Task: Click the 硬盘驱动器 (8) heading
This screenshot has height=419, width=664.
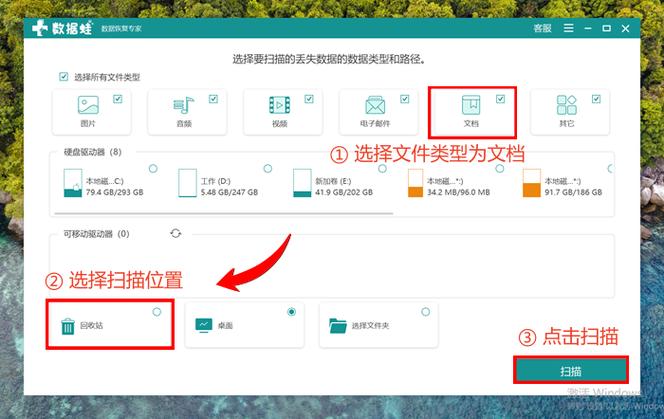Action: click(x=92, y=152)
